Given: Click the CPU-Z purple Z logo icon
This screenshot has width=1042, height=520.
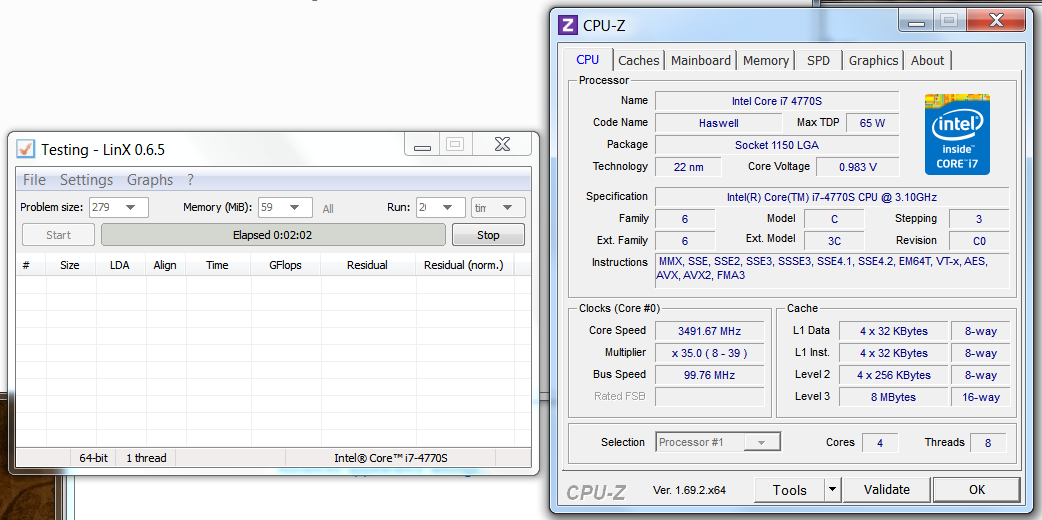Looking at the screenshot, I should [x=568, y=25].
